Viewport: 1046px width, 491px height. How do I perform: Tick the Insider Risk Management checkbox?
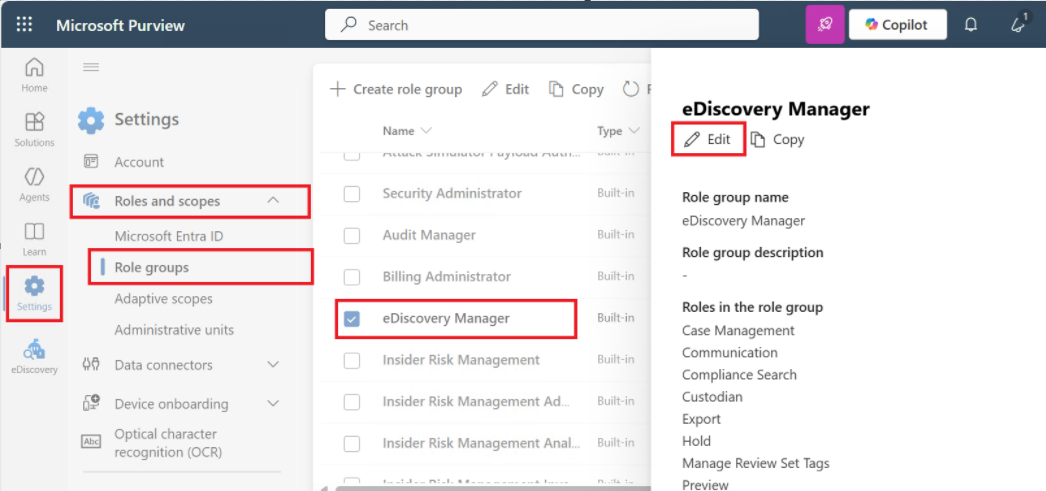[x=352, y=360]
